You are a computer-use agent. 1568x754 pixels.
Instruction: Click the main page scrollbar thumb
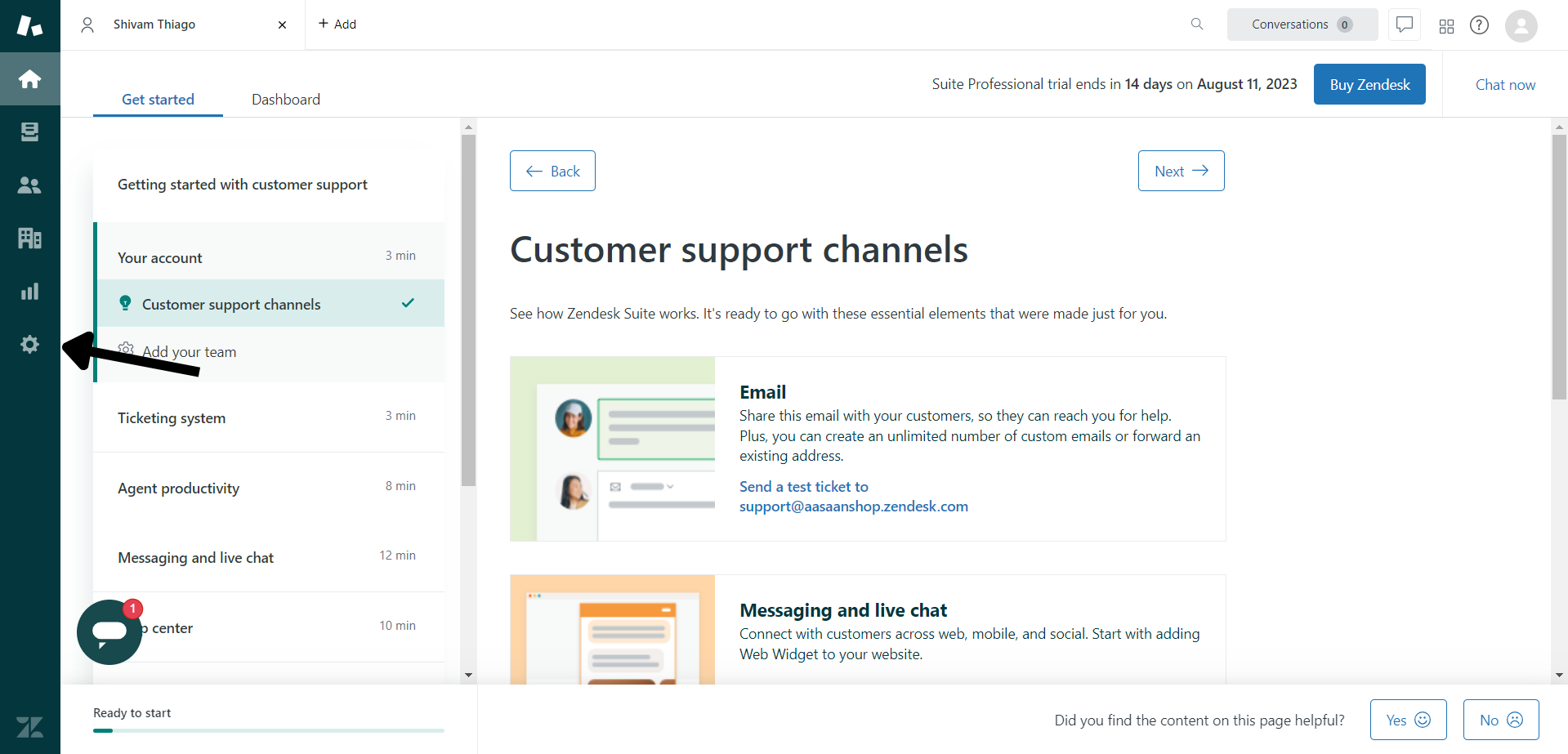click(1559, 267)
